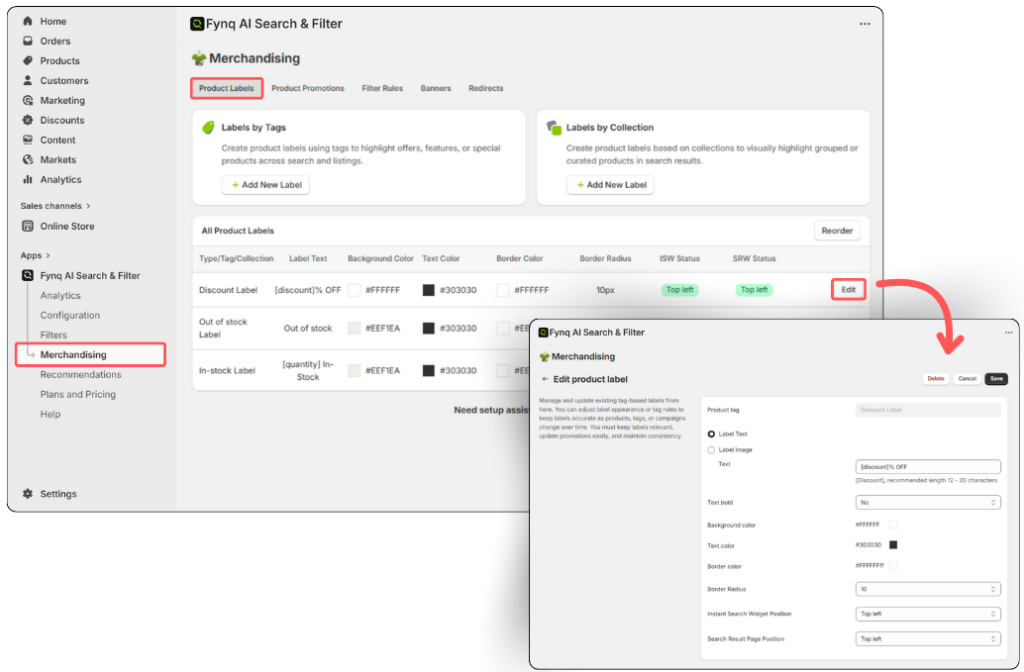
Task: Click the Fynq app icon in sidebar
Action: pyautogui.click(x=27, y=276)
